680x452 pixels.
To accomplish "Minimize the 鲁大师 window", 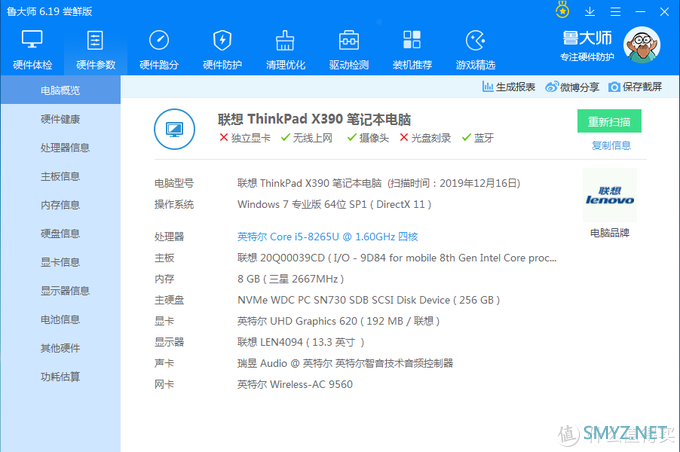I will (641, 12).
